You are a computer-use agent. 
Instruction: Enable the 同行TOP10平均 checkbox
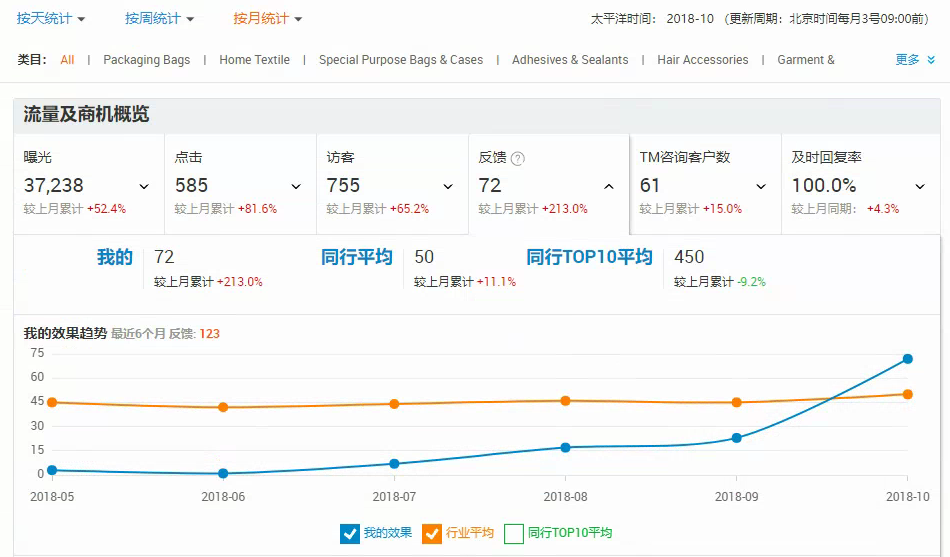pos(514,533)
